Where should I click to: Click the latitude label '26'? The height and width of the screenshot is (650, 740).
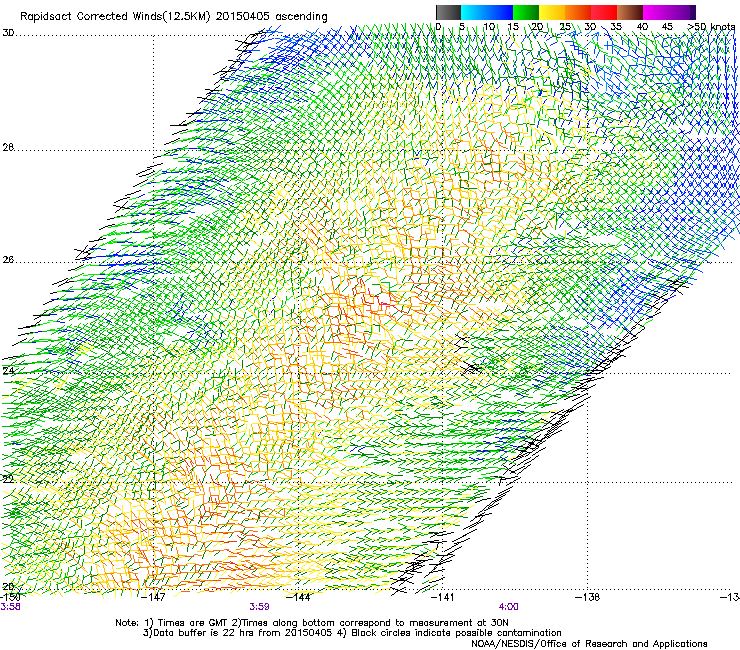pos(8,260)
